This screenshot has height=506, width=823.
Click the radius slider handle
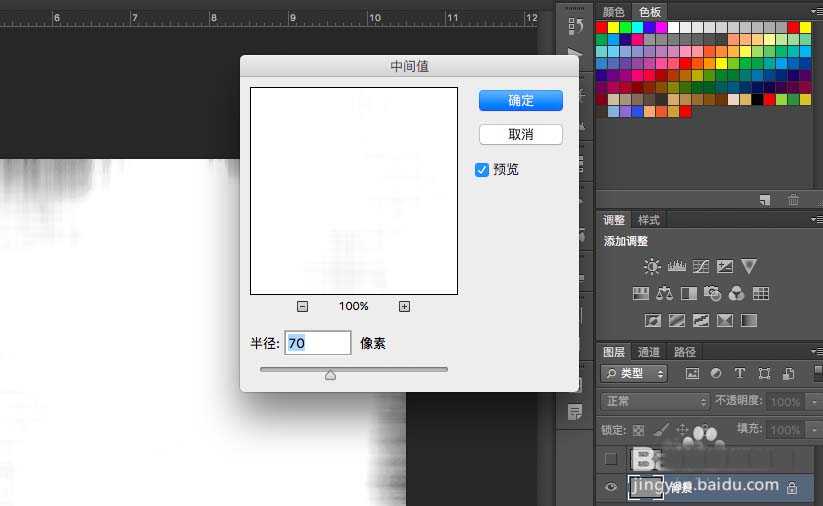[330, 375]
